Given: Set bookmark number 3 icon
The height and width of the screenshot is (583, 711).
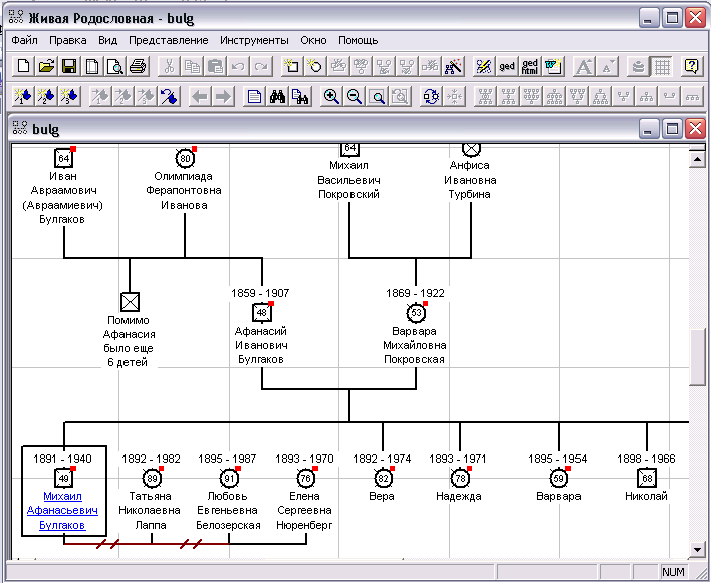Looking at the screenshot, I should pos(69,97).
